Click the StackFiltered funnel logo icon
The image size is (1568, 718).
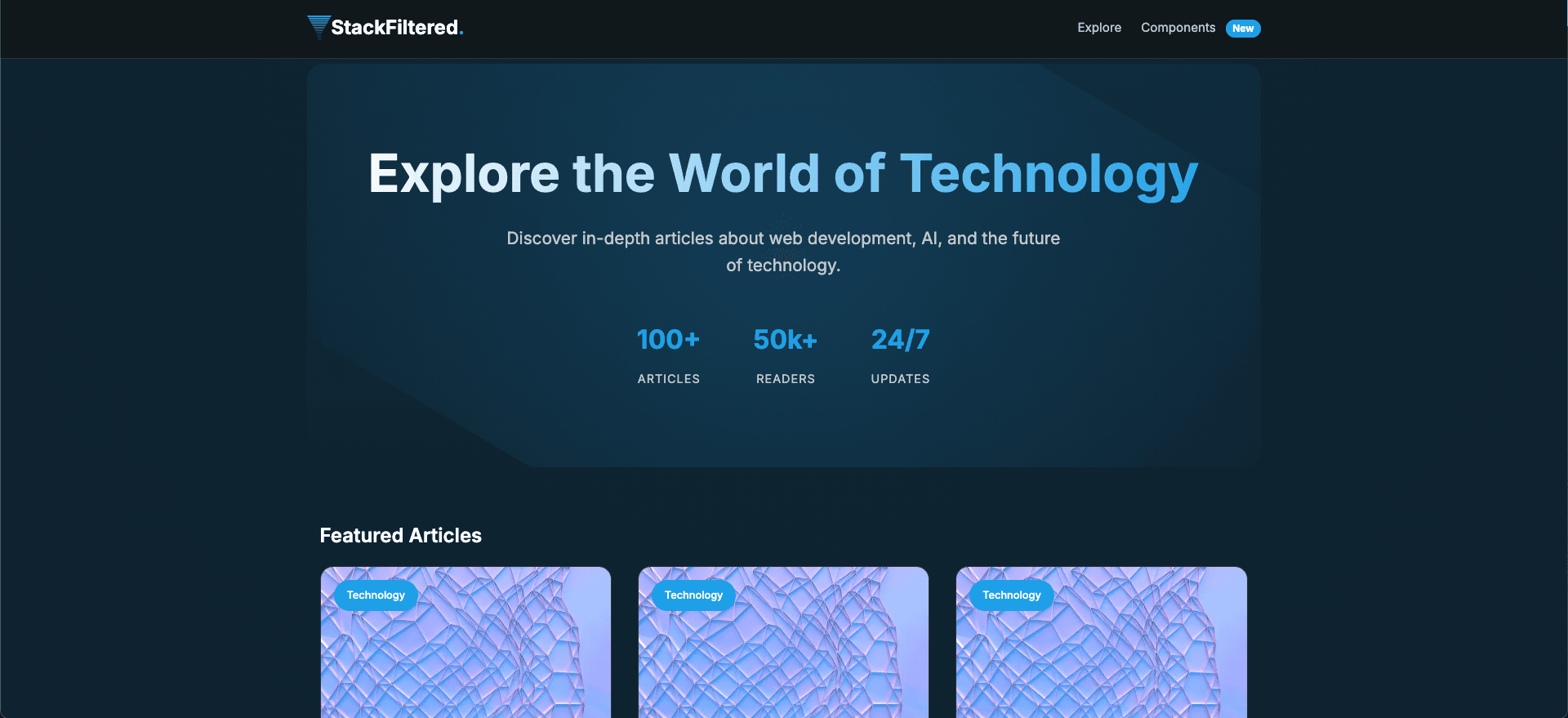pos(318,27)
